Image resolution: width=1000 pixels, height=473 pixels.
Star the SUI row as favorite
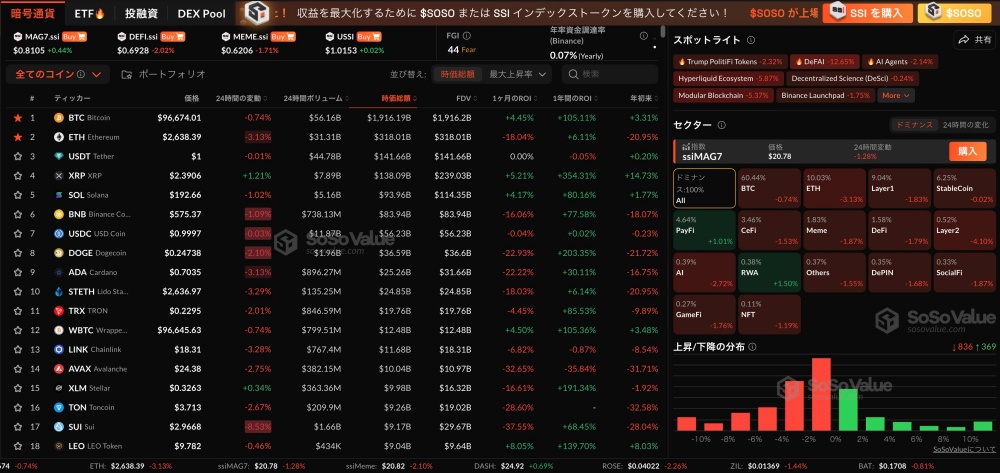coord(18,426)
